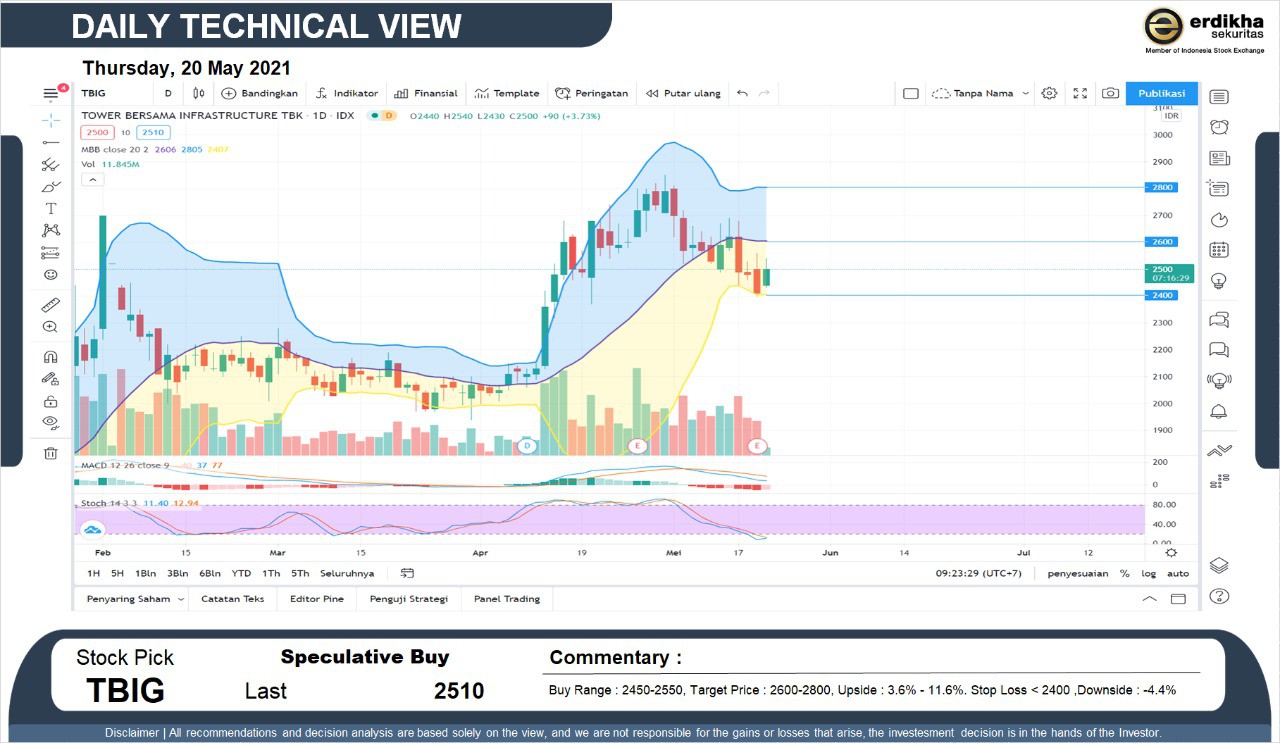The width and height of the screenshot is (1280, 743).
Task: Toggle drawing visibility with the eye icon
Action: [x=51, y=422]
